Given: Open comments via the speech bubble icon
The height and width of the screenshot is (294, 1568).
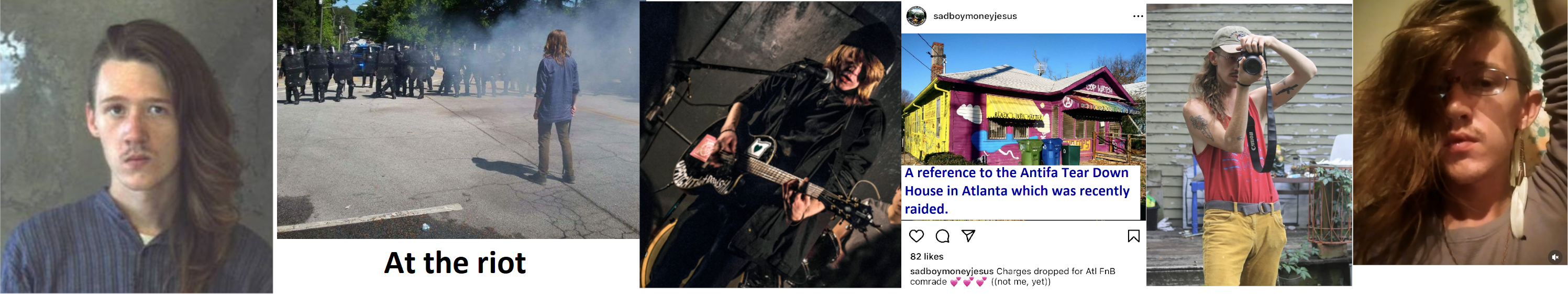Looking at the screenshot, I should tap(942, 236).
